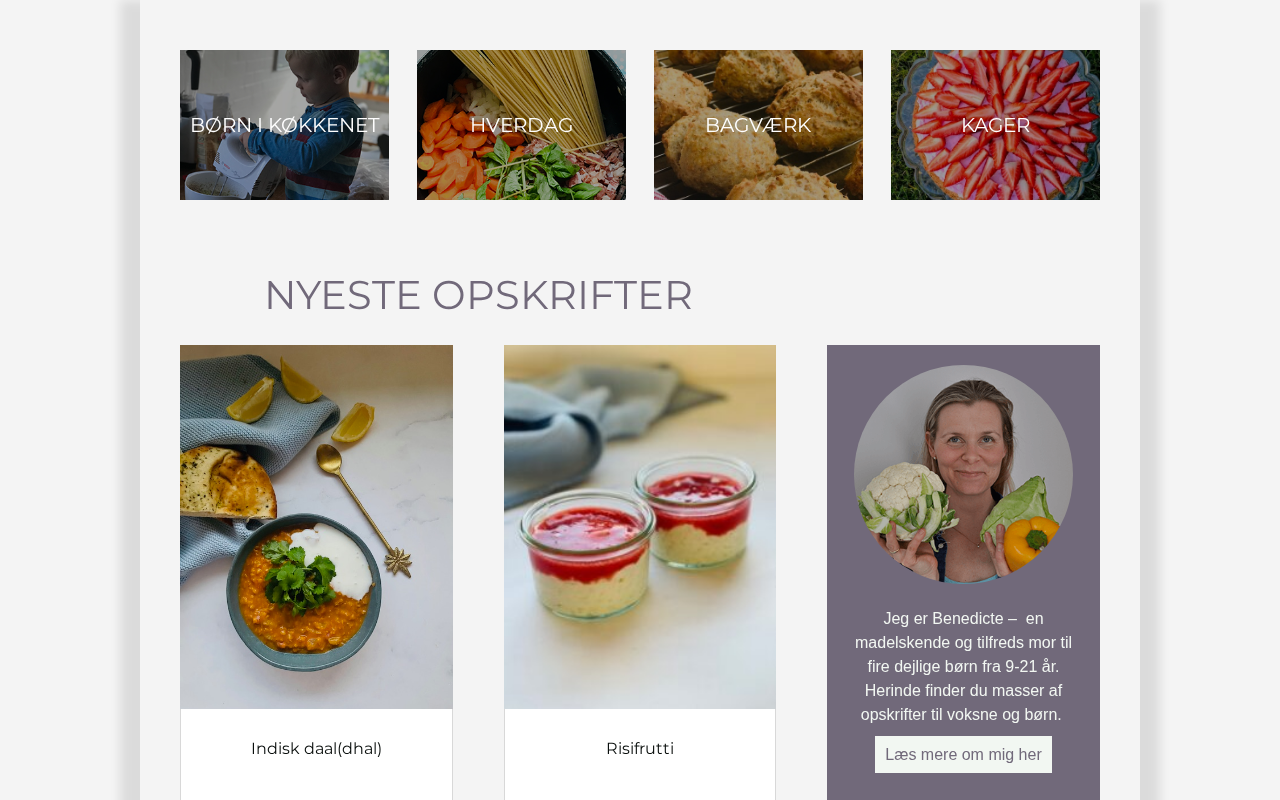Open the BØRN I KØKKENET category tile
This screenshot has height=800, width=1280.
[284, 125]
